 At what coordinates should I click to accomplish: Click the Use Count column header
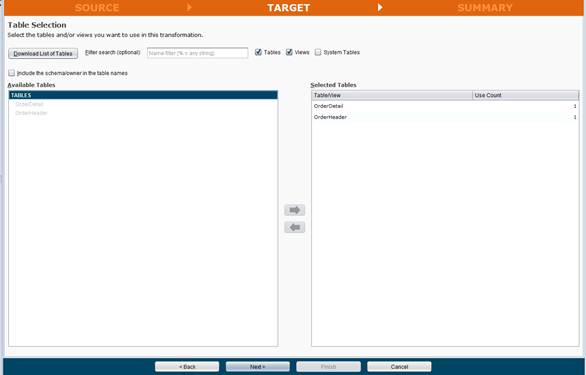point(525,95)
